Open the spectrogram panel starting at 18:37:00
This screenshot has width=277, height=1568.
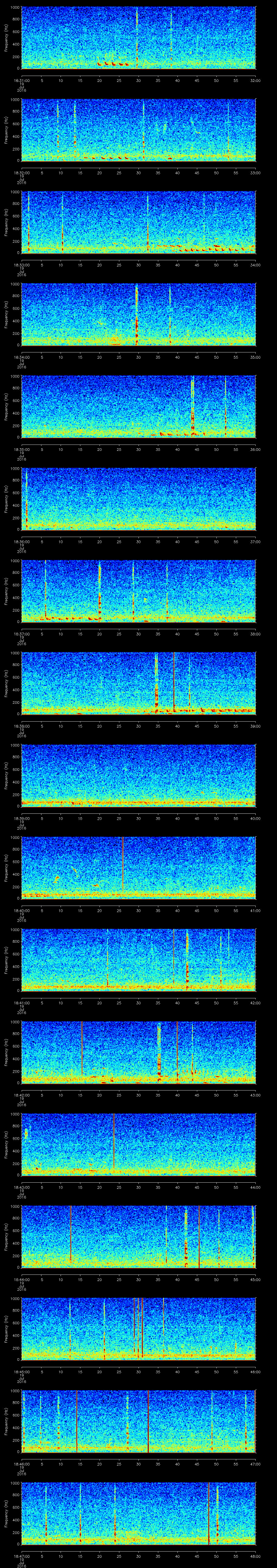click(x=139, y=591)
